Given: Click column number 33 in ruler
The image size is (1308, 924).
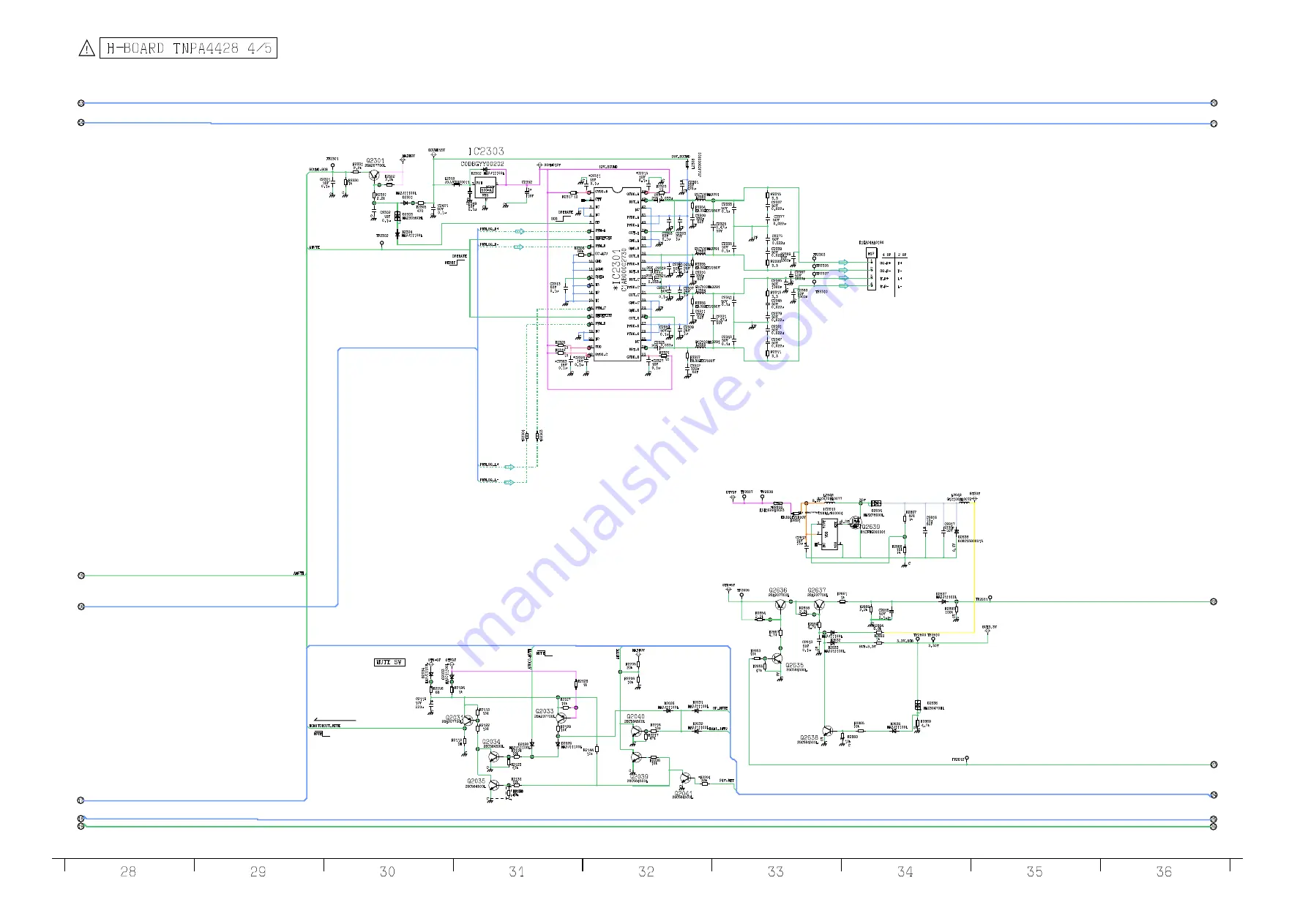Looking at the screenshot, I should point(776,871).
